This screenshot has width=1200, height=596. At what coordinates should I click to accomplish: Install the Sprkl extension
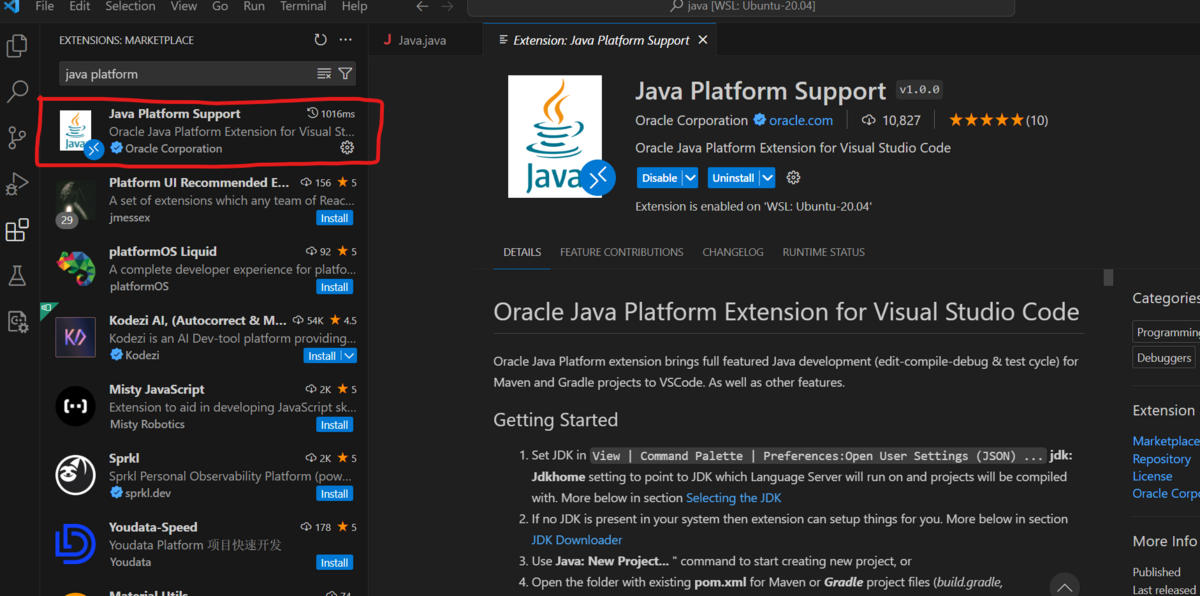coord(334,494)
